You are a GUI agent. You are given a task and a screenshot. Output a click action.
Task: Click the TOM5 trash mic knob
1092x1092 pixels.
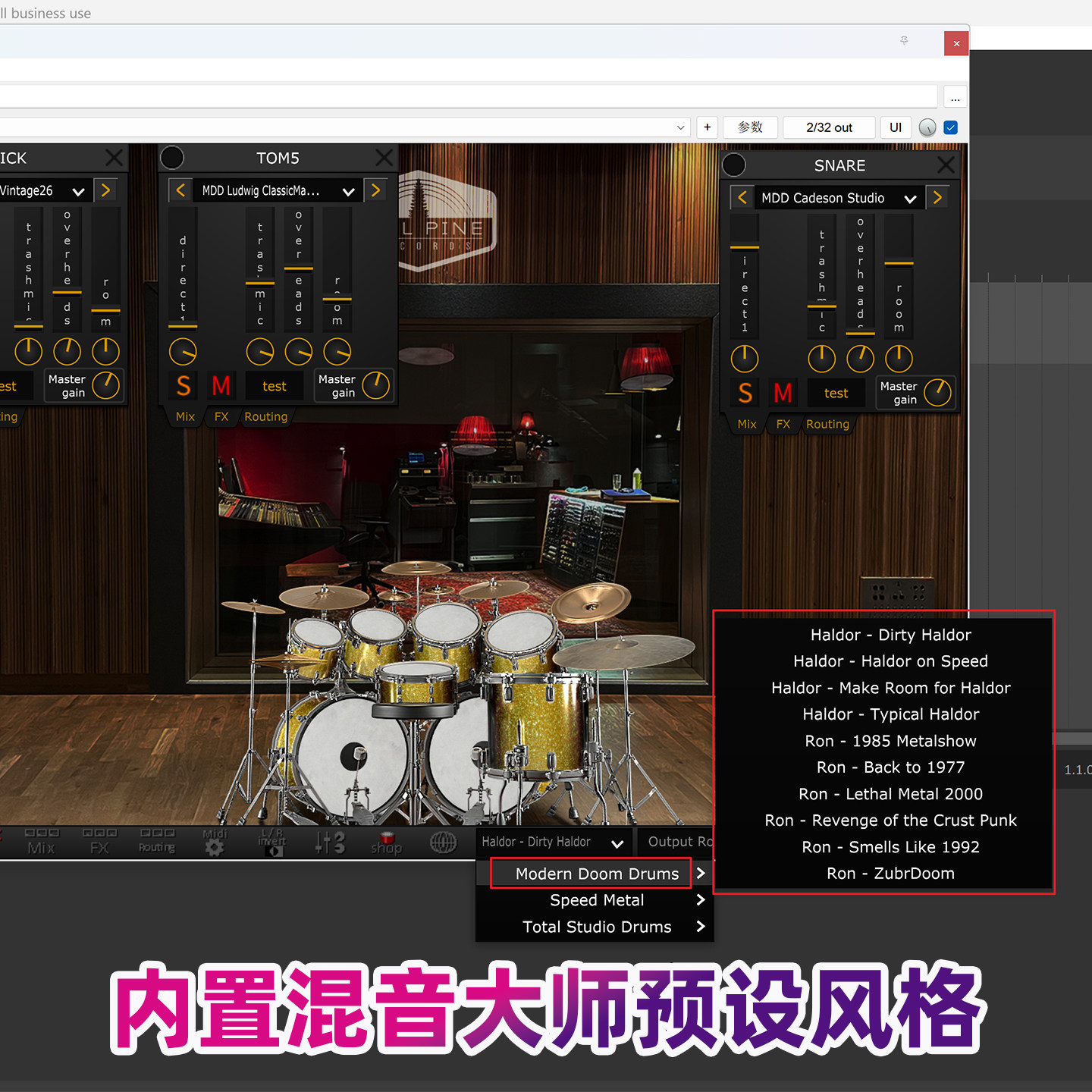pyautogui.click(x=260, y=352)
